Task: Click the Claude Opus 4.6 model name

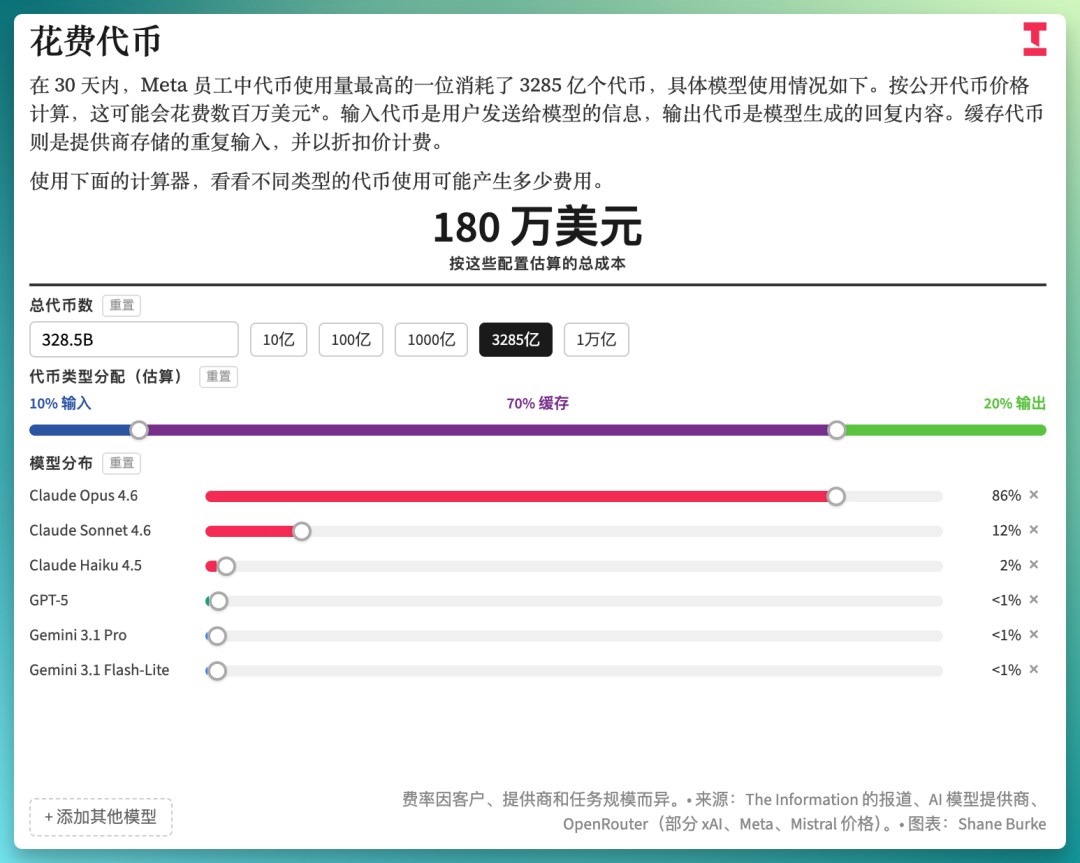Action: [83, 496]
